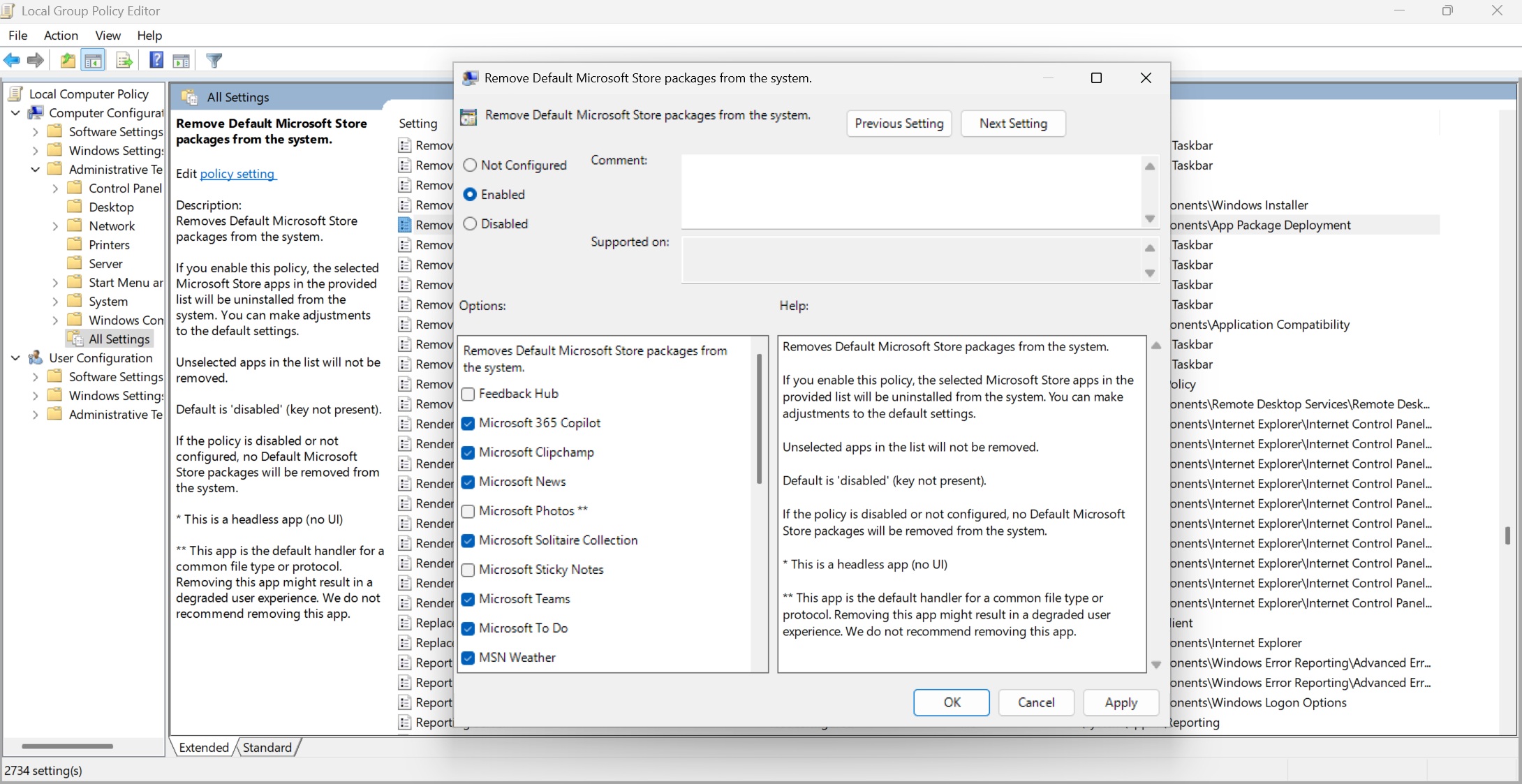Click the Next Setting button
The height and width of the screenshot is (784, 1522).
(1013, 124)
